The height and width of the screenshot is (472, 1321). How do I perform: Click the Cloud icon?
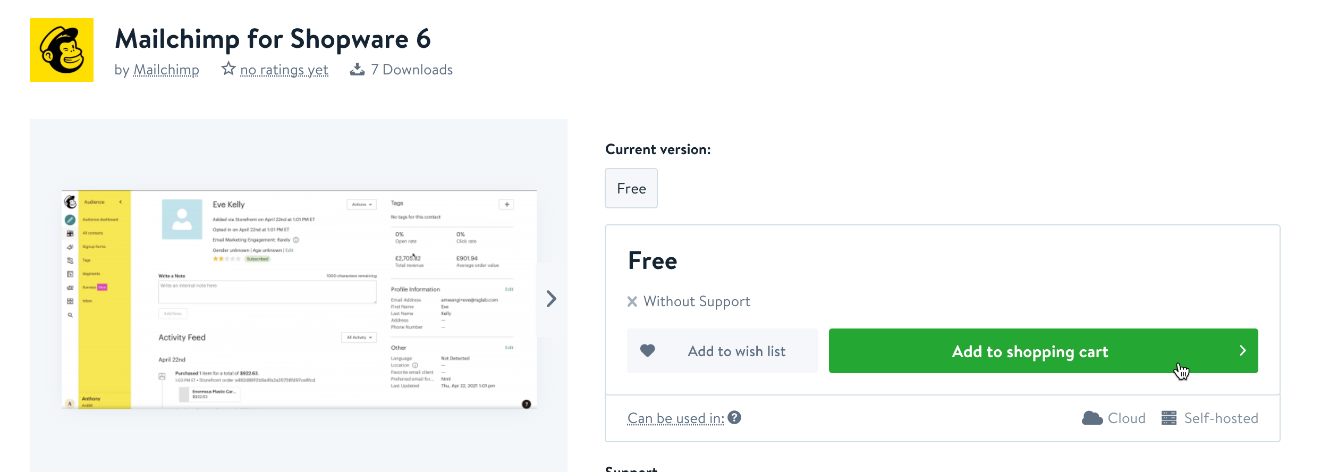pos(1092,418)
